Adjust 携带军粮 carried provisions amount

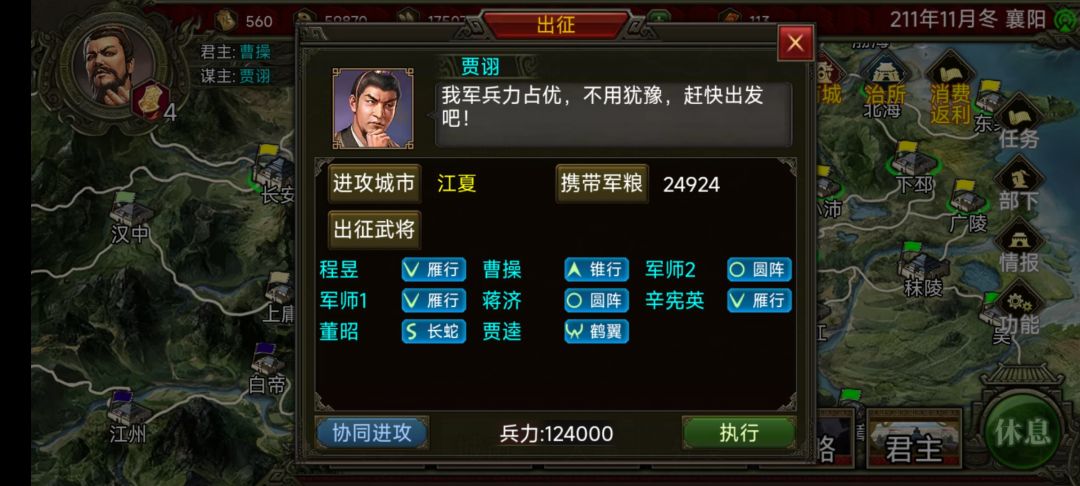[x=602, y=184]
